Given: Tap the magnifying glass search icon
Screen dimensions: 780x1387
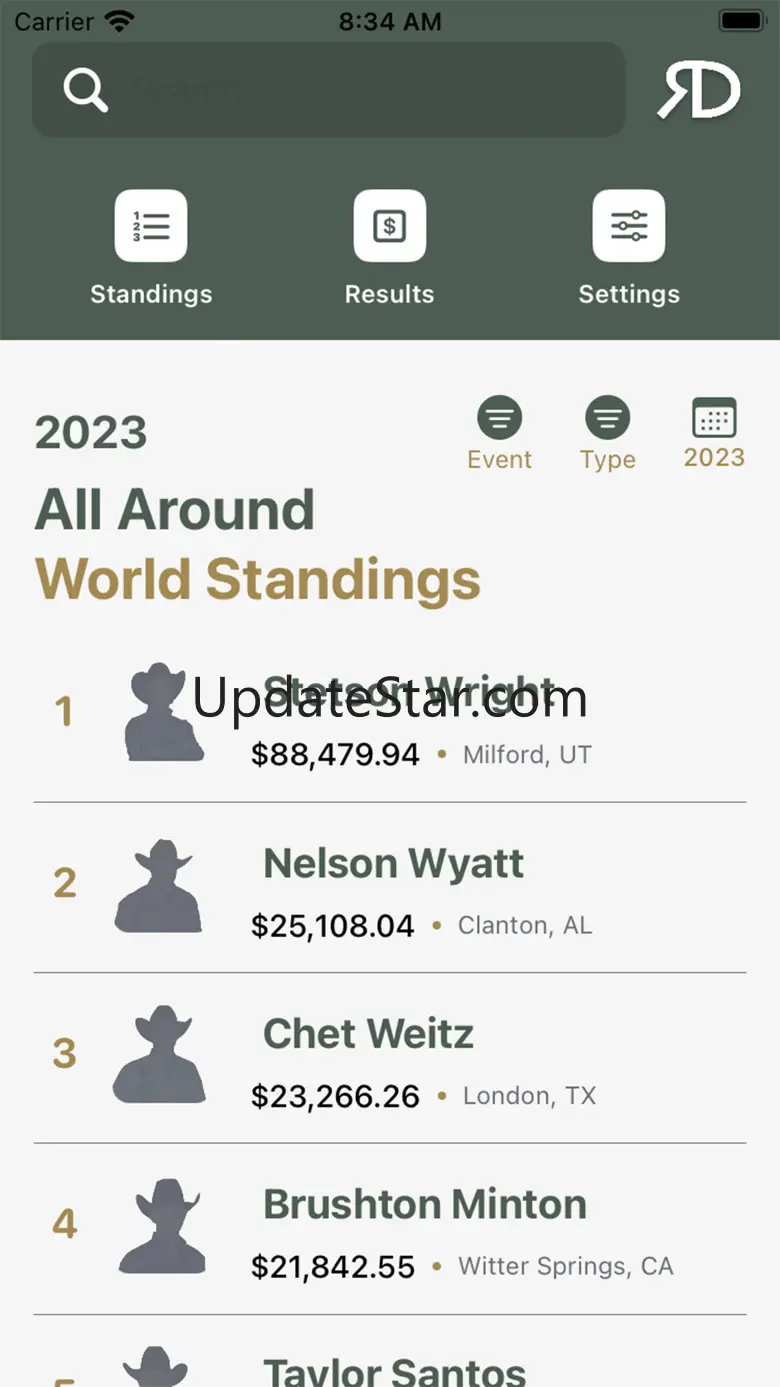Looking at the screenshot, I should (86, 90).
